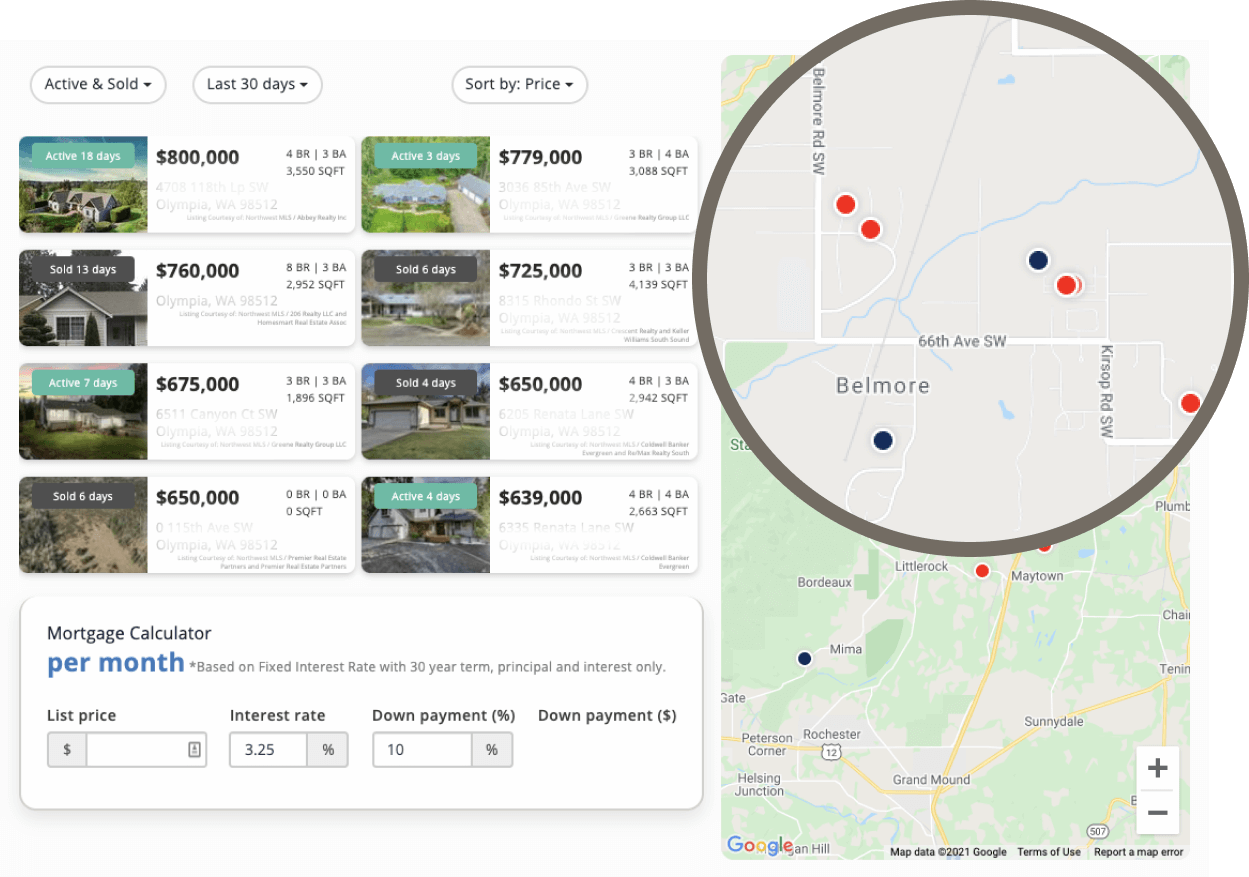The image size is (1249, 877).
Task: Click the Sold 13 days badge
Action: 83,269
